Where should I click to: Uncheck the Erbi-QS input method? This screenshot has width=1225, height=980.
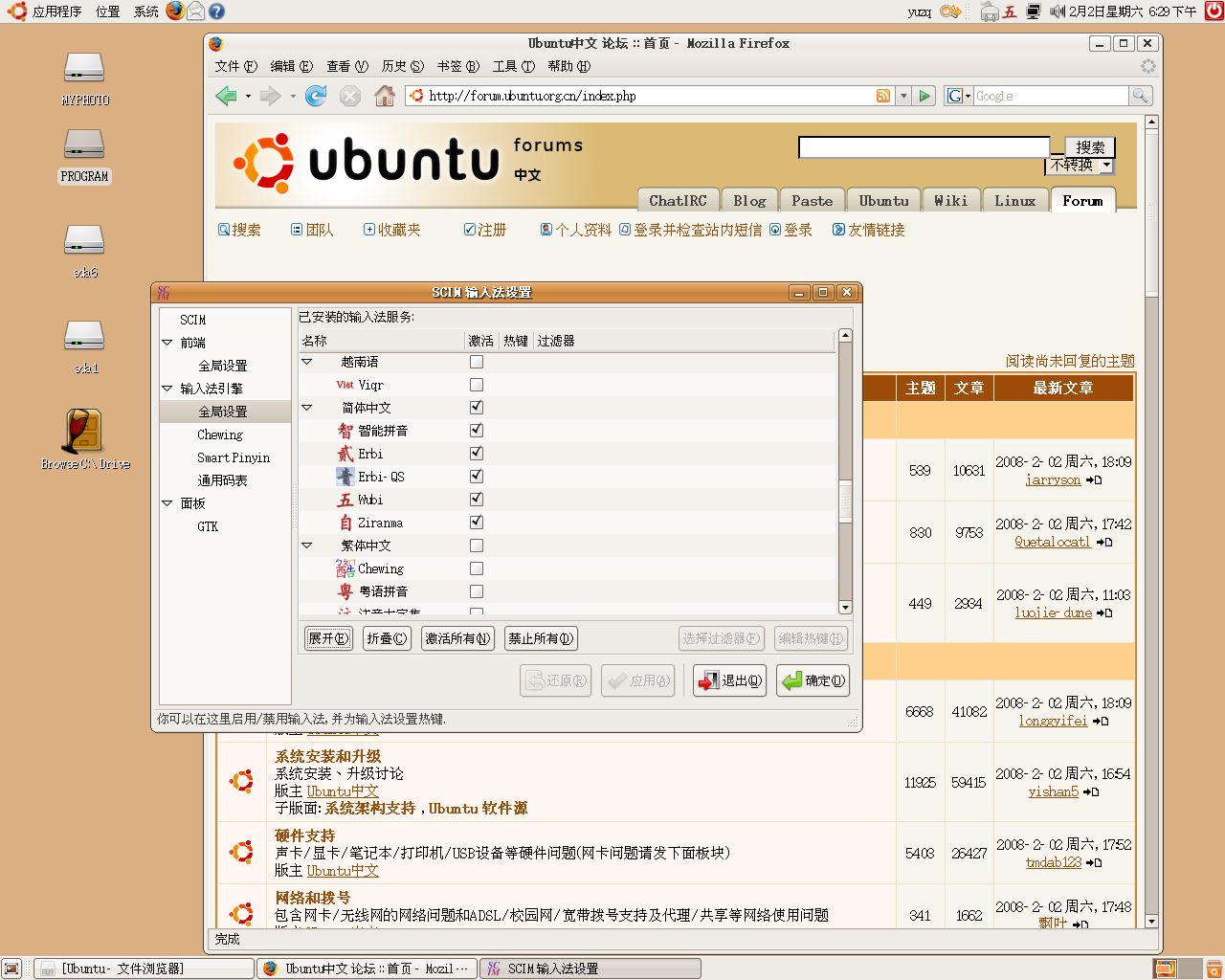[477, 477]
